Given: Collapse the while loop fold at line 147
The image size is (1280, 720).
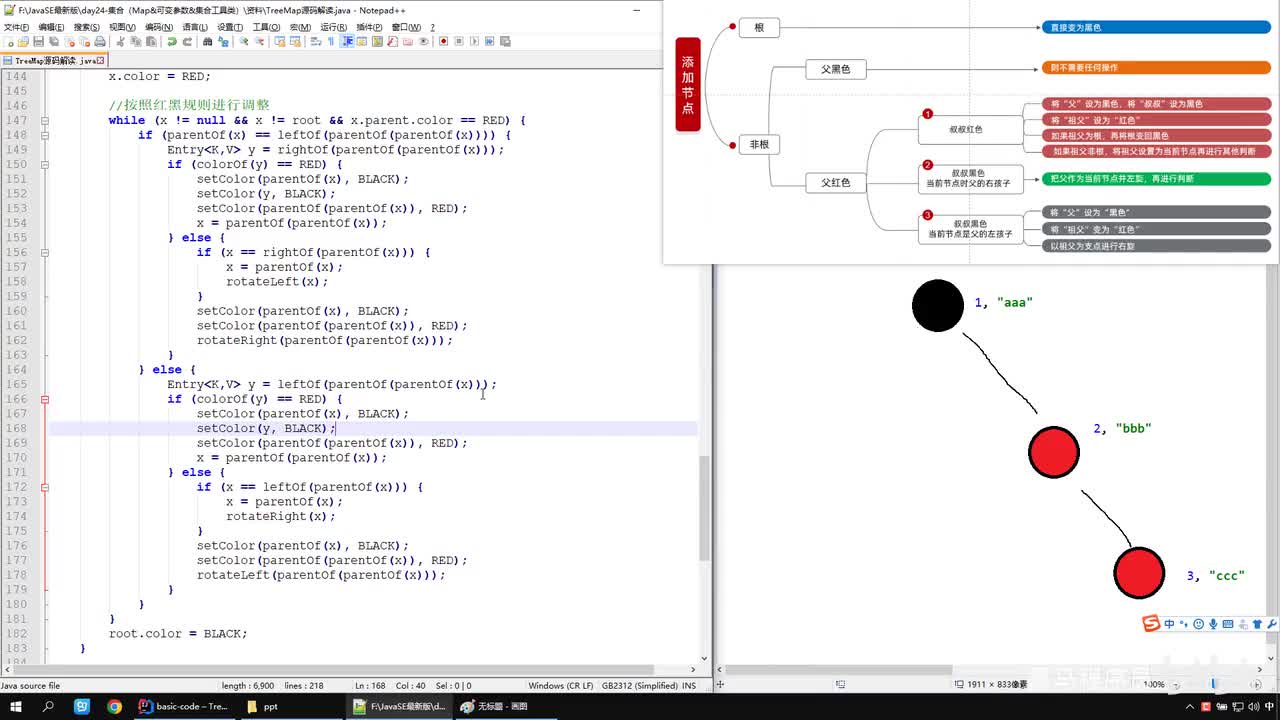Looking at the screenshot, I should click(45, 120).
